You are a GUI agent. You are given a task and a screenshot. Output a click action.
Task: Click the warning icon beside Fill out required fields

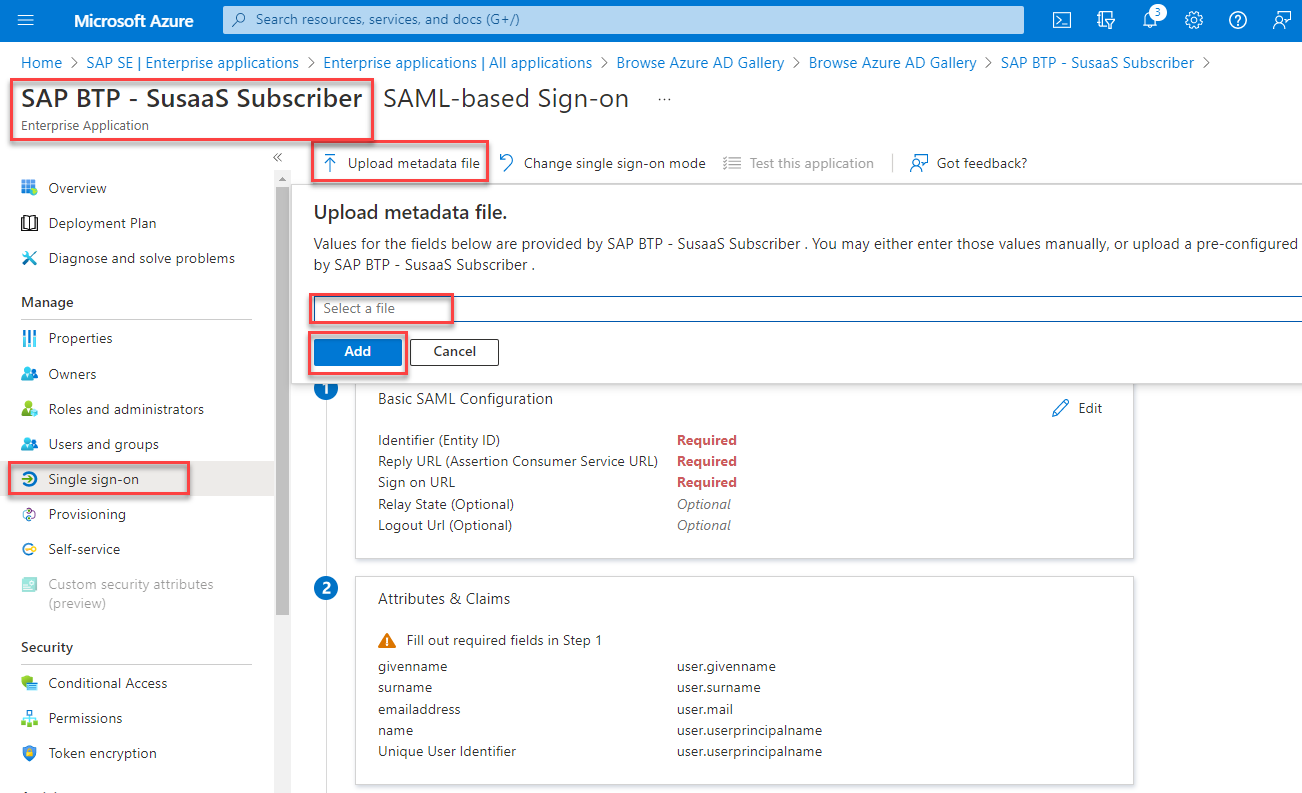pos(387,640)
